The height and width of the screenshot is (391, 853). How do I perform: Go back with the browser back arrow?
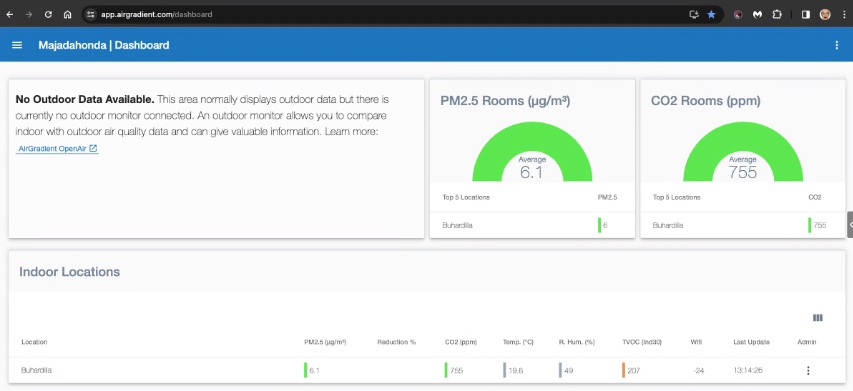click(9, 15)
